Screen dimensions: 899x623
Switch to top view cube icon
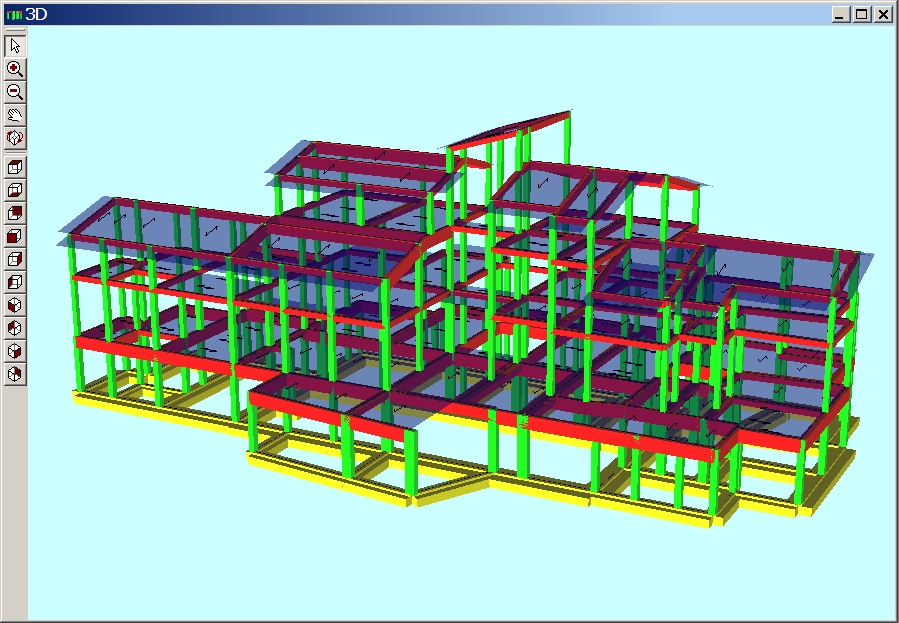click(x=15, y=167)
